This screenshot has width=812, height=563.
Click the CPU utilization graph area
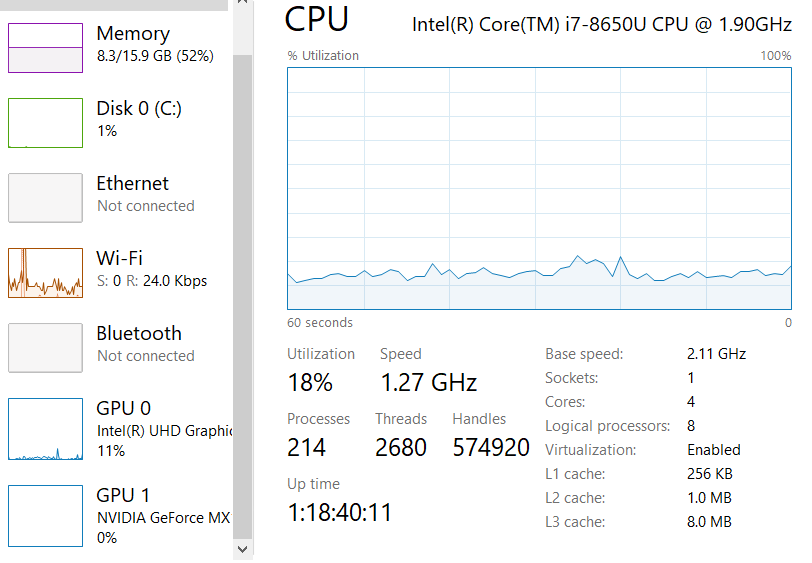coord(539,188)
